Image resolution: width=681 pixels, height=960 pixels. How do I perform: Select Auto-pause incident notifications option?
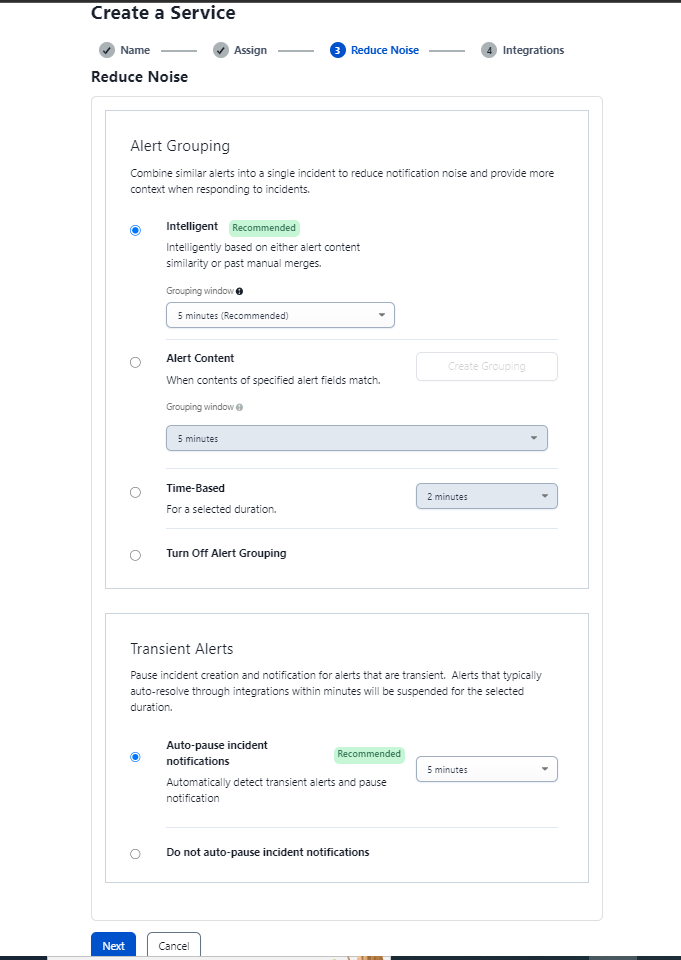pyautogui.click(x=136, y=757)
